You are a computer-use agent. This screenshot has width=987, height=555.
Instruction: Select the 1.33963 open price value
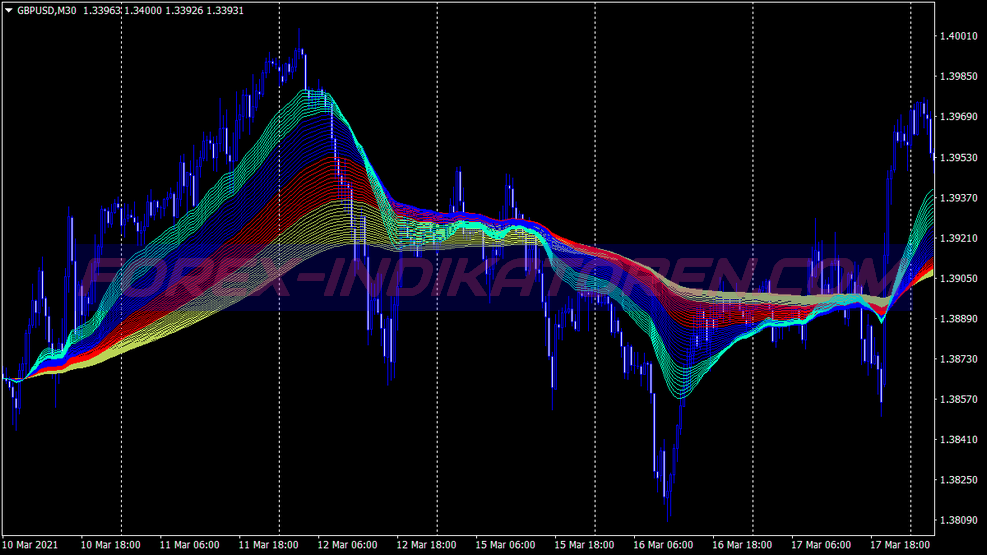click(102, 11)
